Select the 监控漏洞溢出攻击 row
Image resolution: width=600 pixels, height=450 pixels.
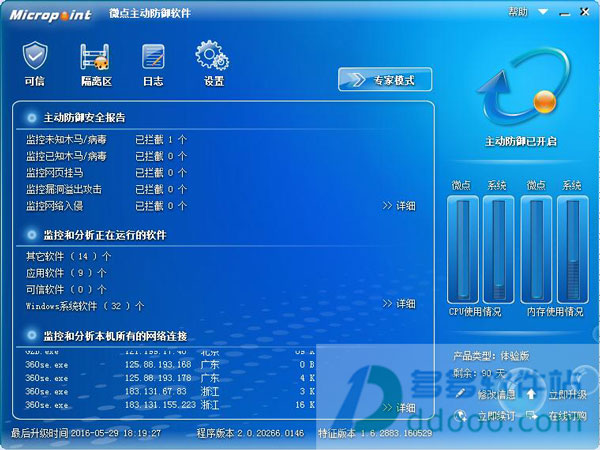click(x=106, y=189)
